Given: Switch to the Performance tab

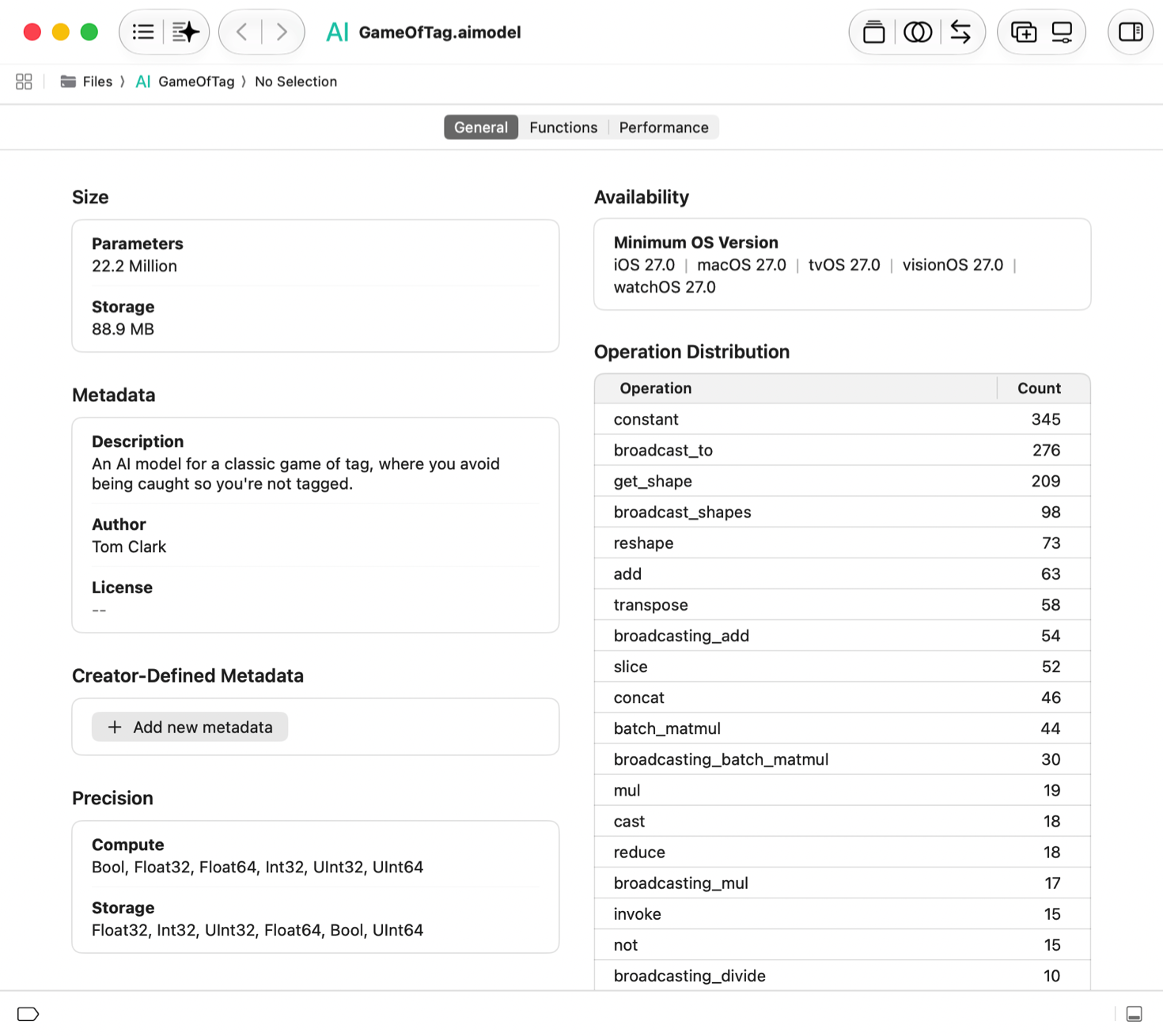Looking at the screenshot, I should click(664, 127).
